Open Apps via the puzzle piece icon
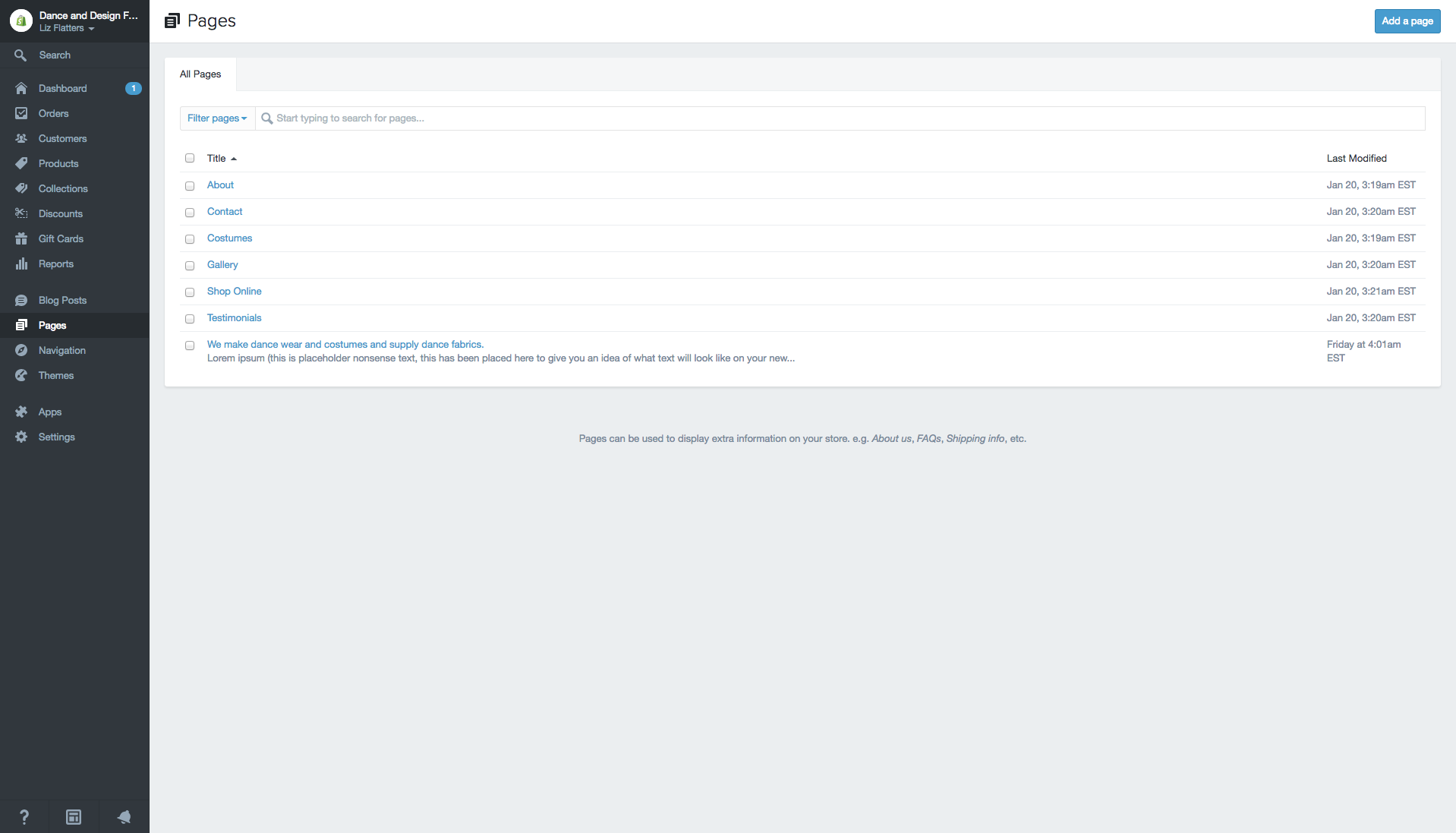 point(21,412)
